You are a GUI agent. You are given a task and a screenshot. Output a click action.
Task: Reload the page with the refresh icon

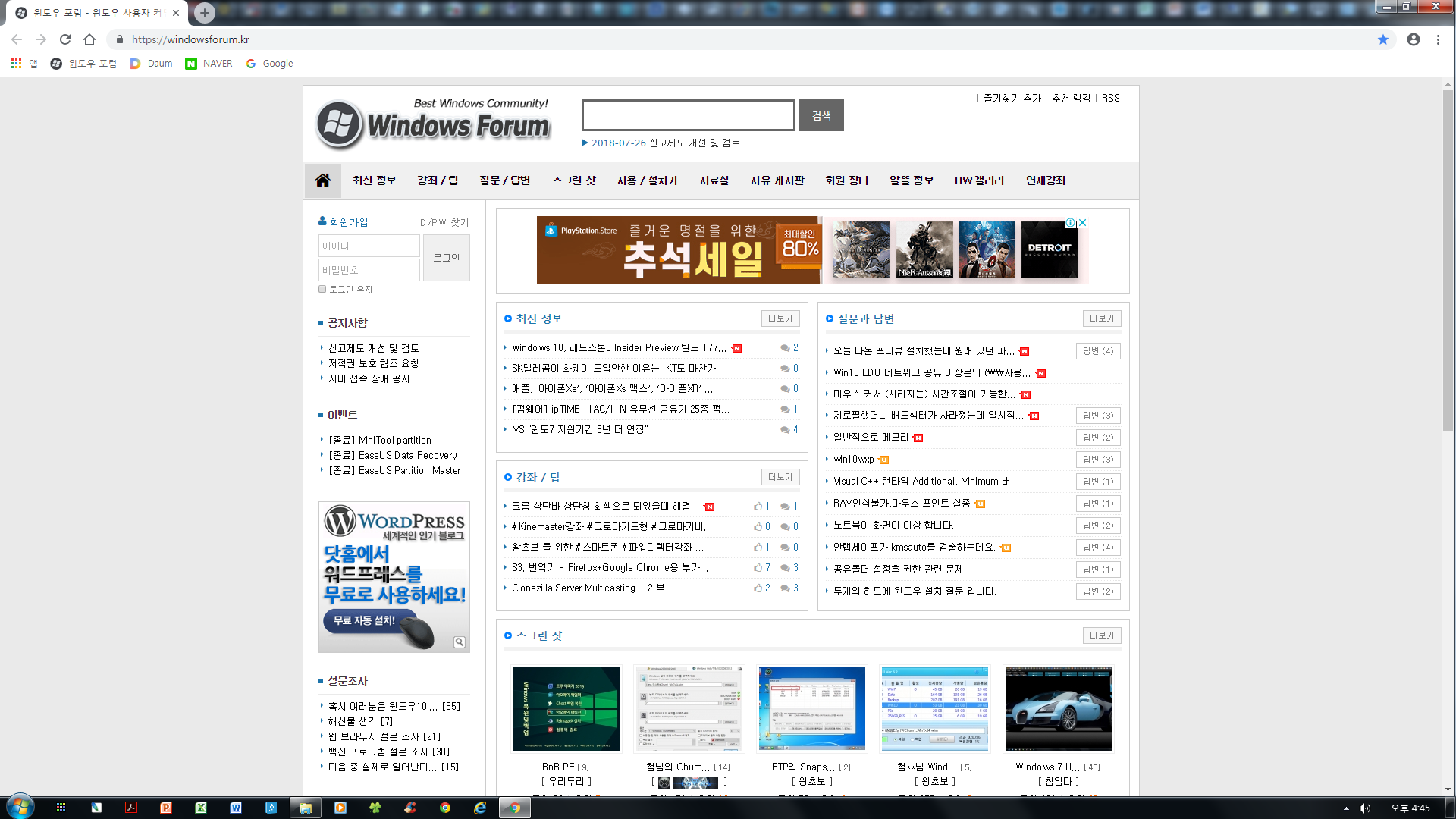[65, 39]
